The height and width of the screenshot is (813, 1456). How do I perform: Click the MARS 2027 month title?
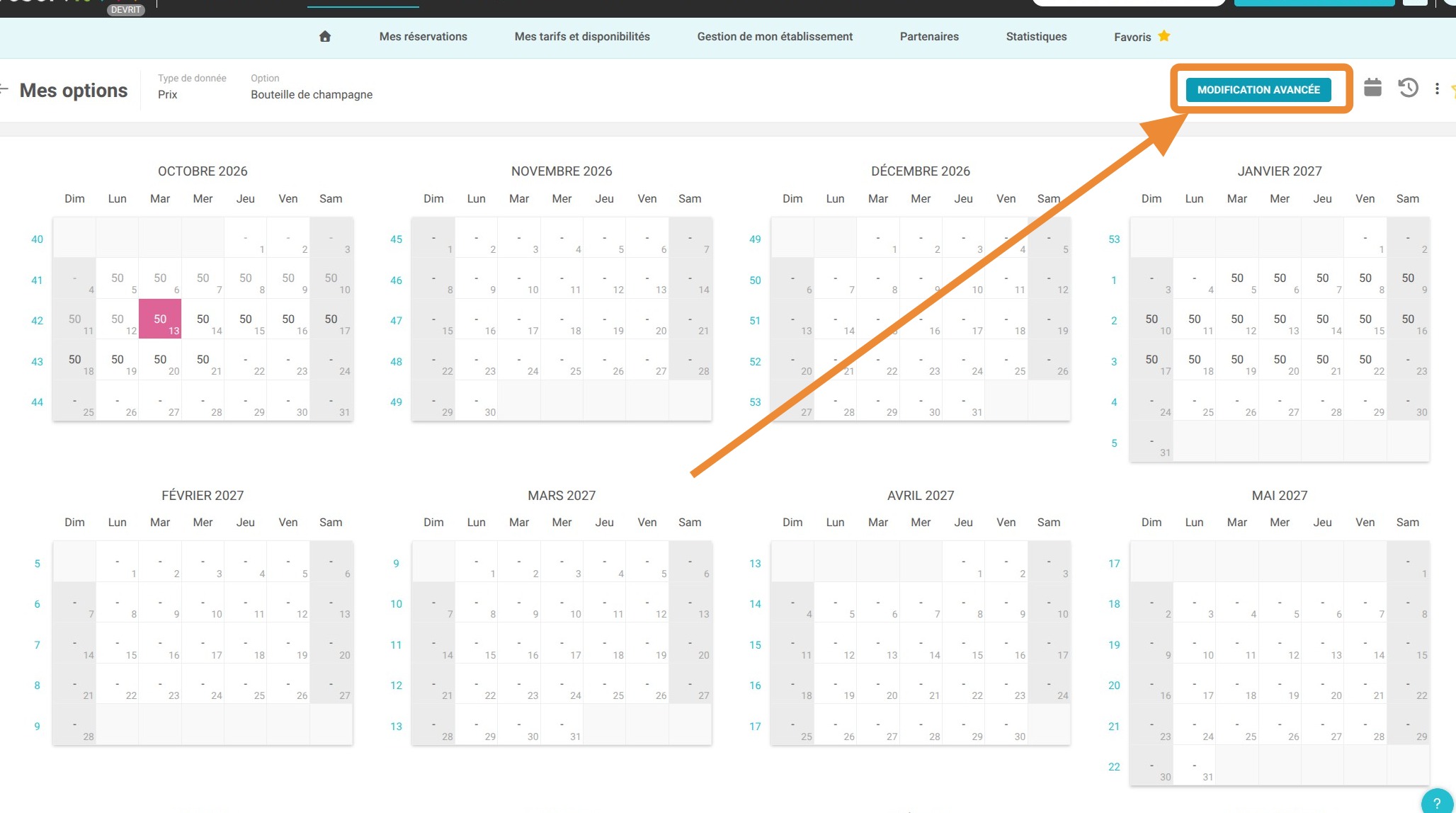click(x=562, y=496)
